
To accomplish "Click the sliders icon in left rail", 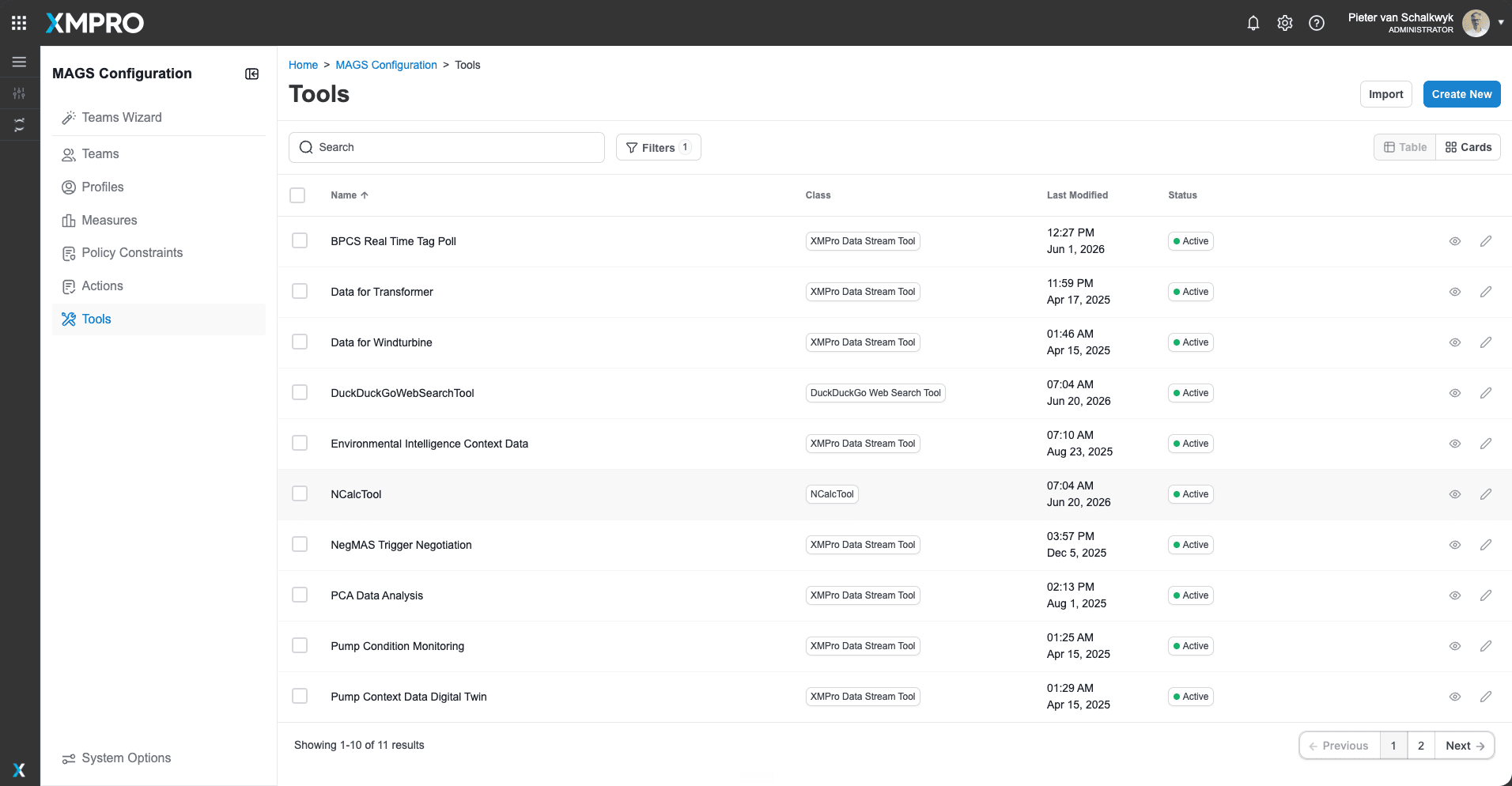I will 20,93.
